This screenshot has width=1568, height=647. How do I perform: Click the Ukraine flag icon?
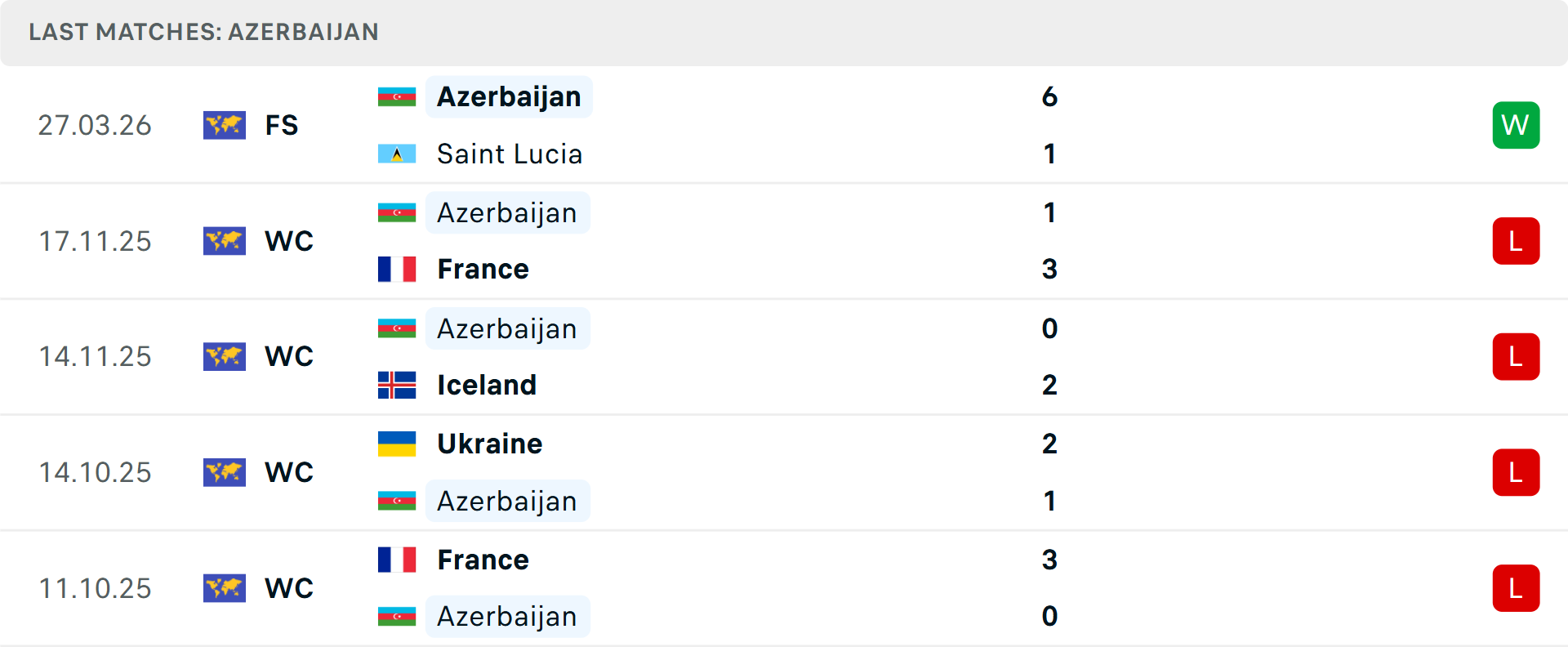pos(397,444)
